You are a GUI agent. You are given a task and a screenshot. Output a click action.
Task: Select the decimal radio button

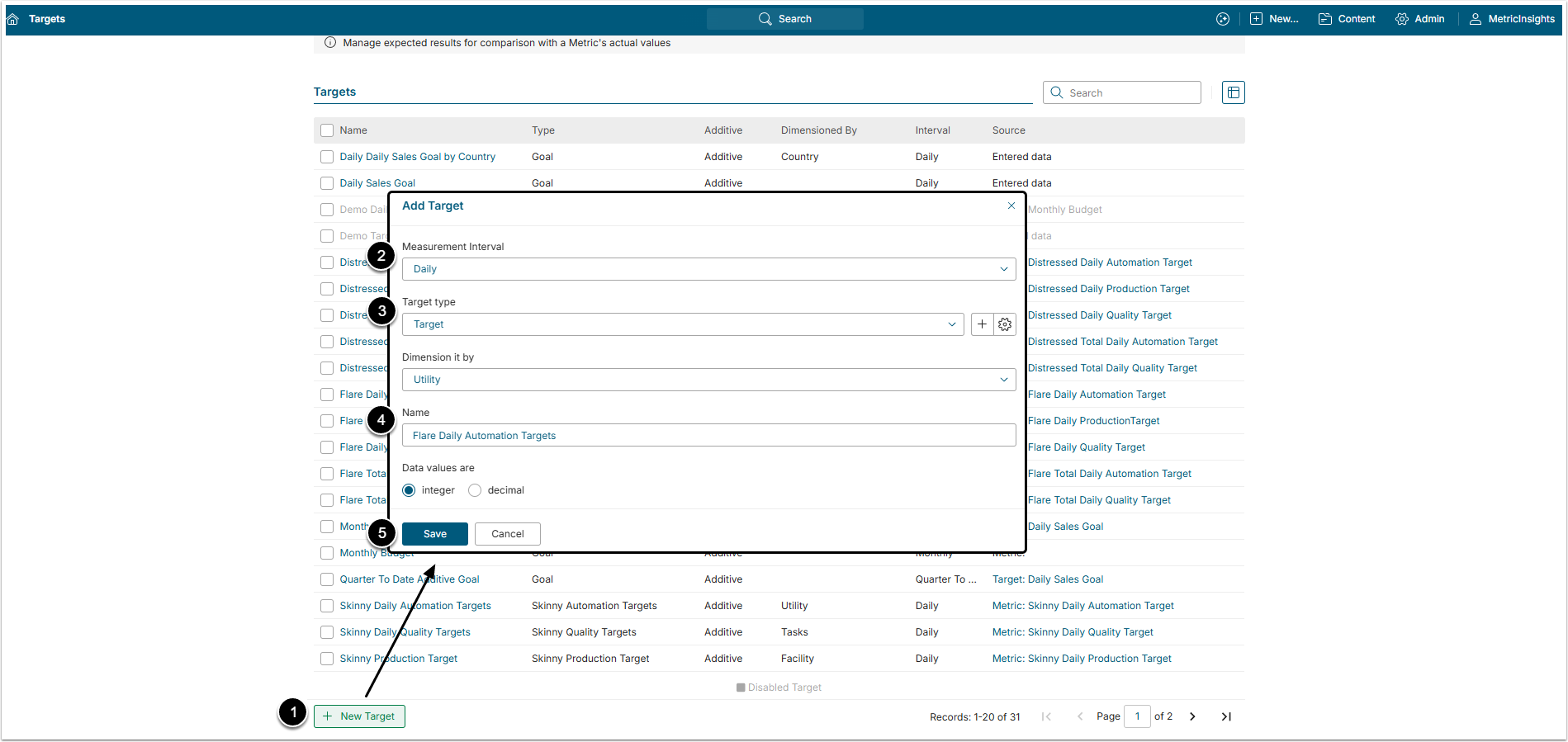475,490
